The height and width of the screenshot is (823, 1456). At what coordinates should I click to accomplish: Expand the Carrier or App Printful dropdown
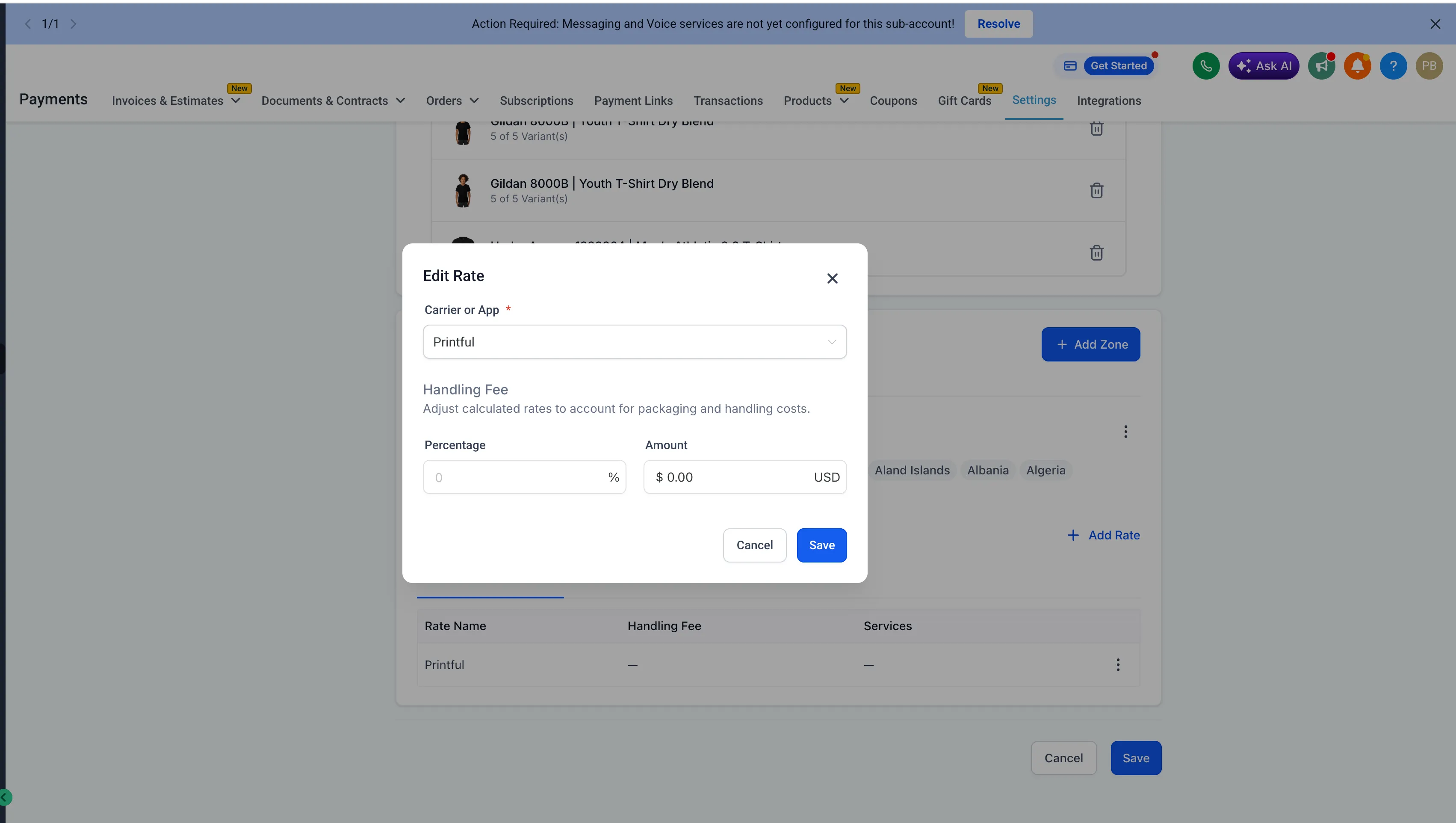[x=634, y=342]
